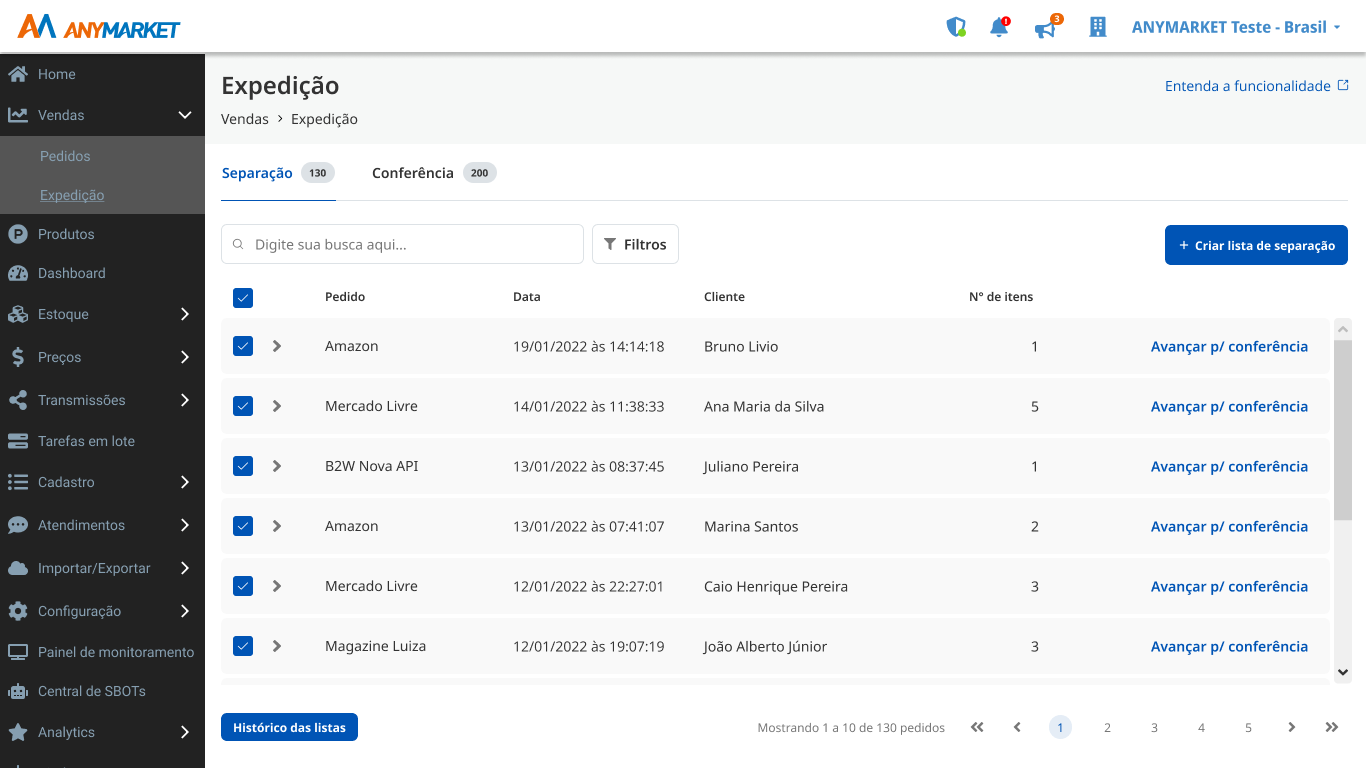The height and width of the screenshot is (768, 1366).
Task: Open the Filtros button
Action: [x=635, y=244]
